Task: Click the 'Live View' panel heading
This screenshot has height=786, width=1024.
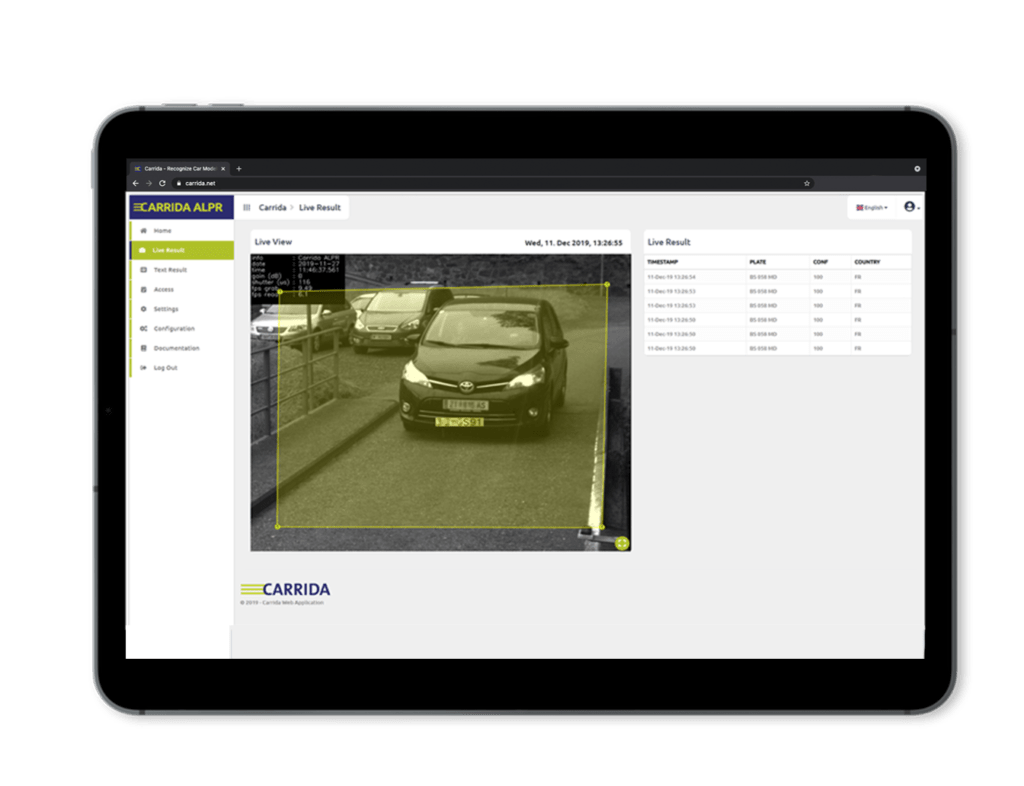Action: click(x=273, y=242)
